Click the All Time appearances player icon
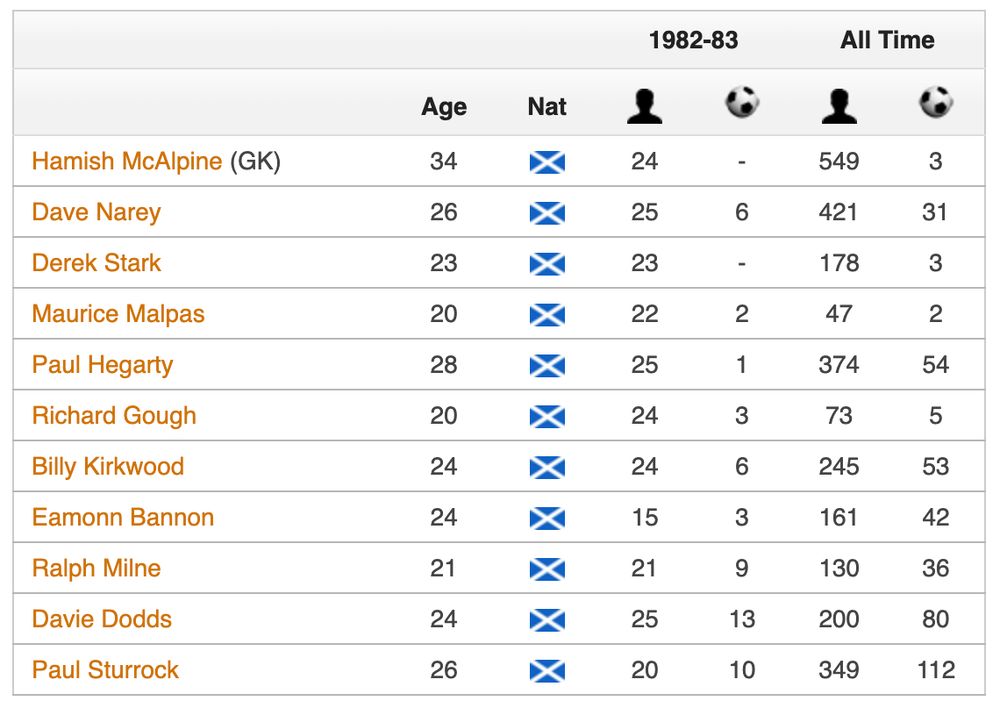1000x709 pixels. click(x=838, y=105)
